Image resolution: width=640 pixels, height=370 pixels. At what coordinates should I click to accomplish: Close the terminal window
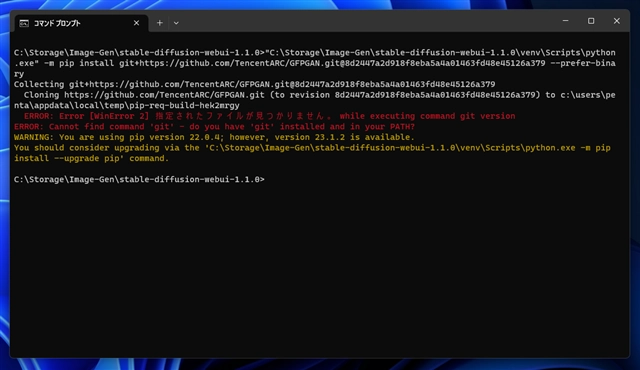point(616,21)
